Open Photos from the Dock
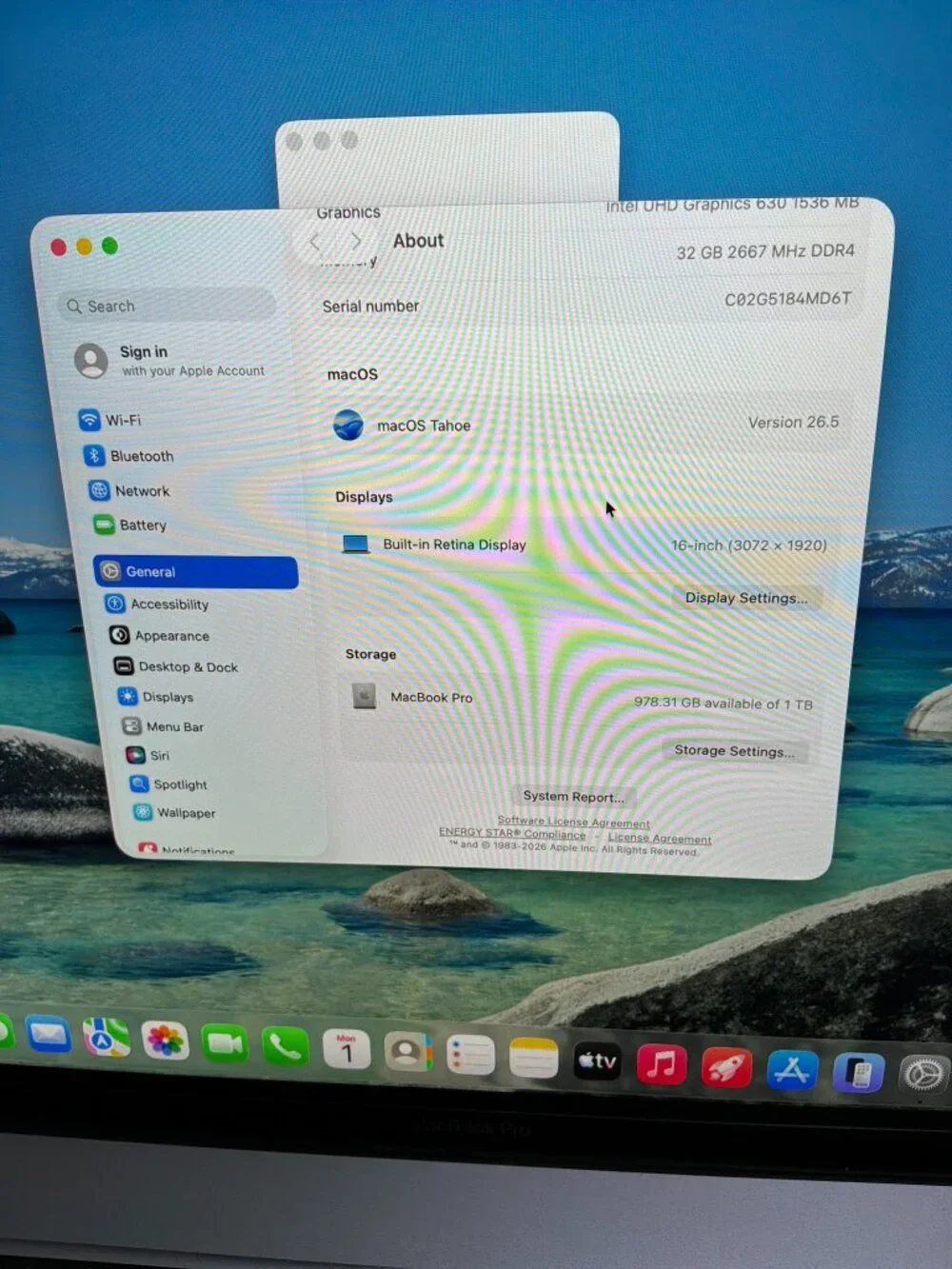952x1269 pixels. coord(165,1041)
